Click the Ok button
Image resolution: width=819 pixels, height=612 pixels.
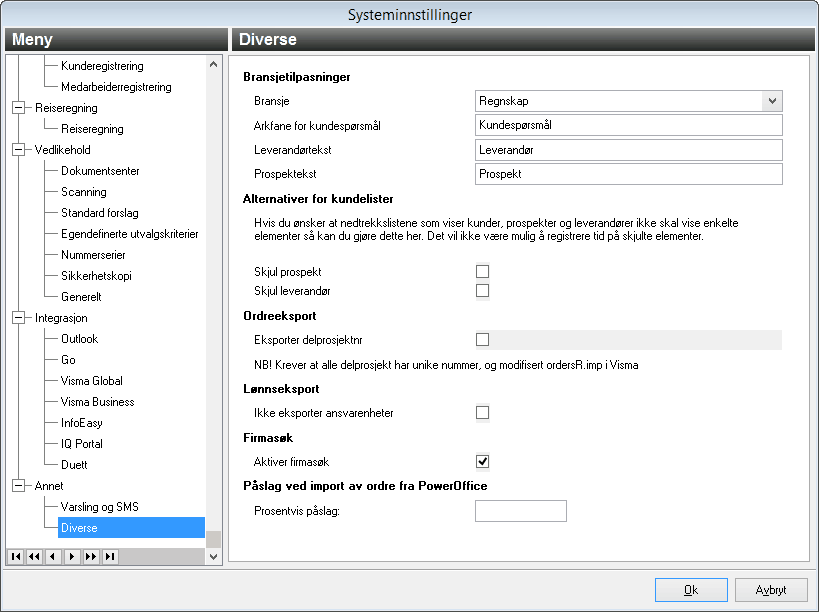(691, 590)
